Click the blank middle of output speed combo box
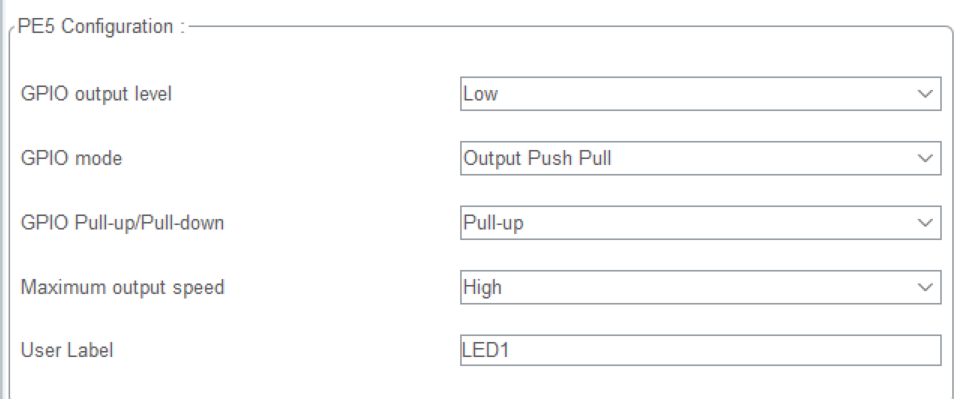The image size is (956, 399). (706, 287)
